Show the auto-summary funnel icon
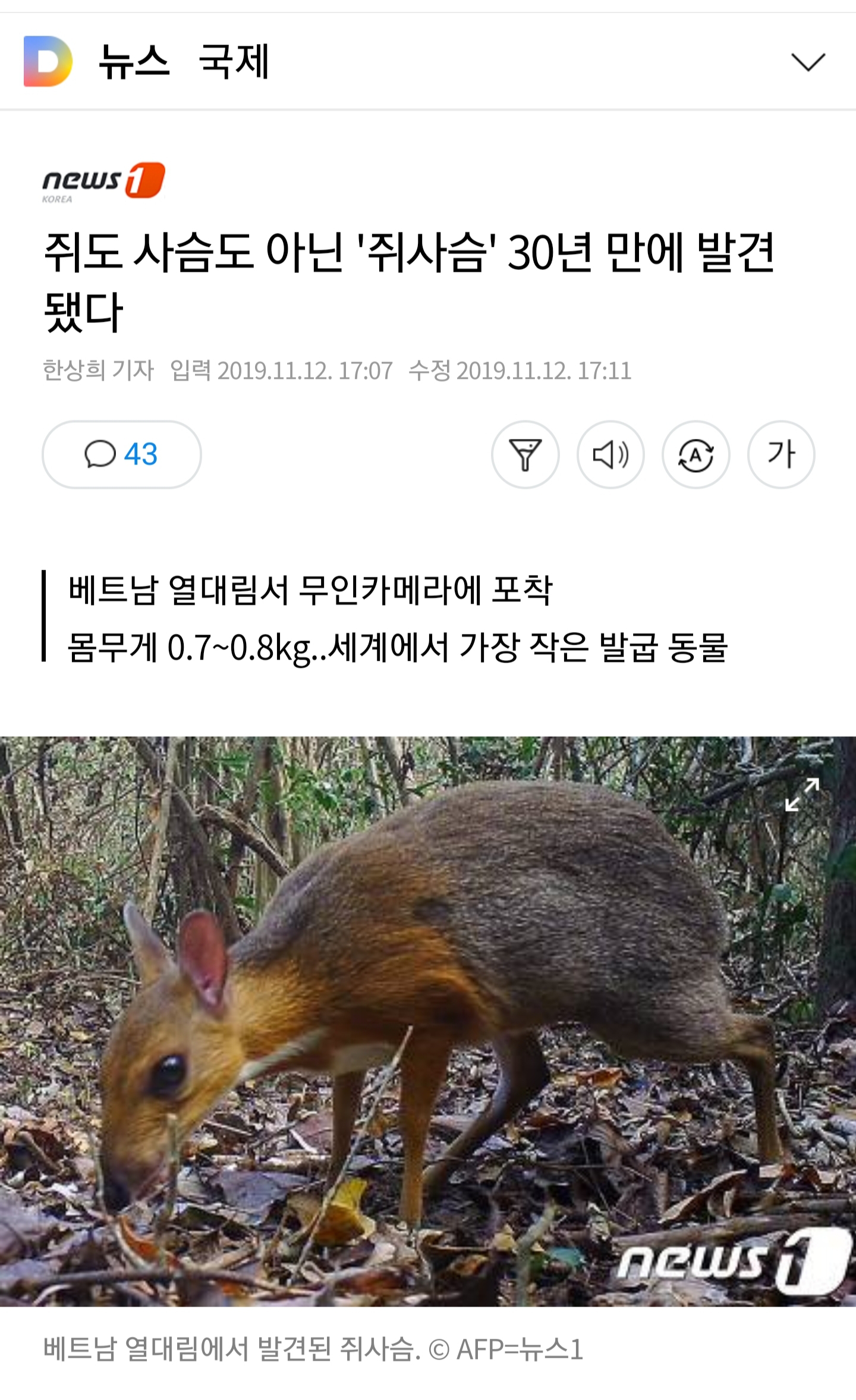Screen dimensions: 856x1400 coord(525,455)
